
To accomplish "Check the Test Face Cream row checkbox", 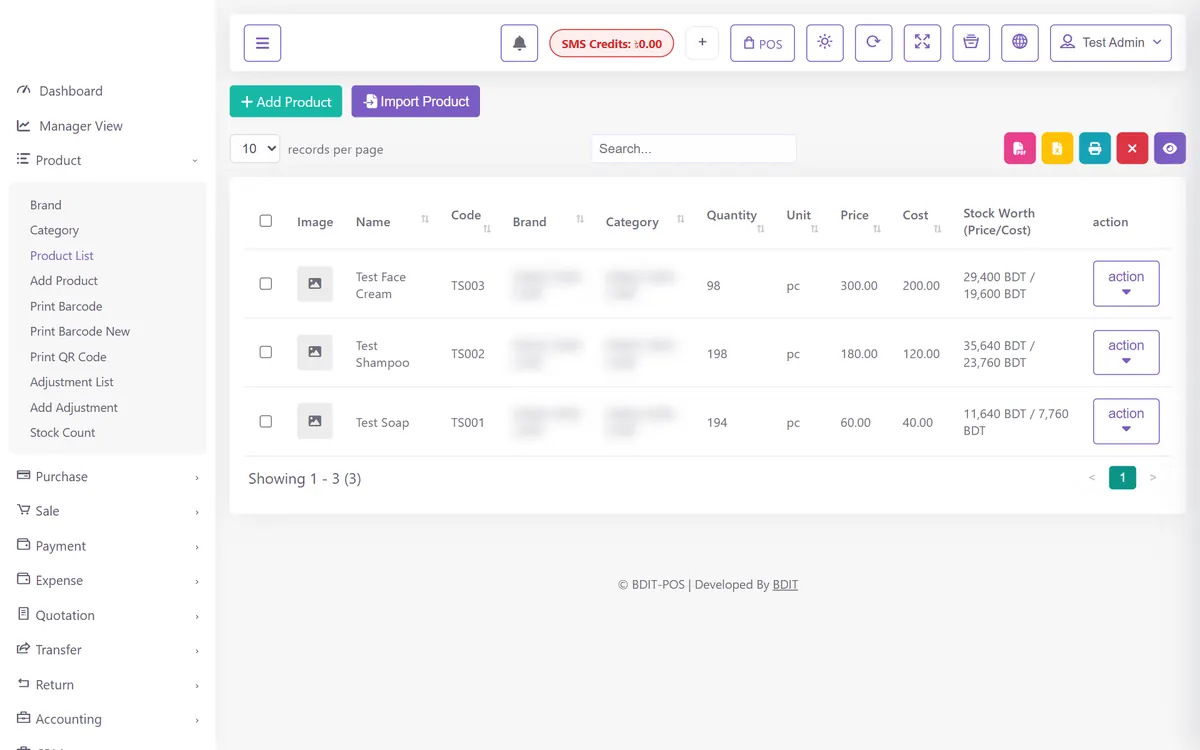I will tap(265, 284).
